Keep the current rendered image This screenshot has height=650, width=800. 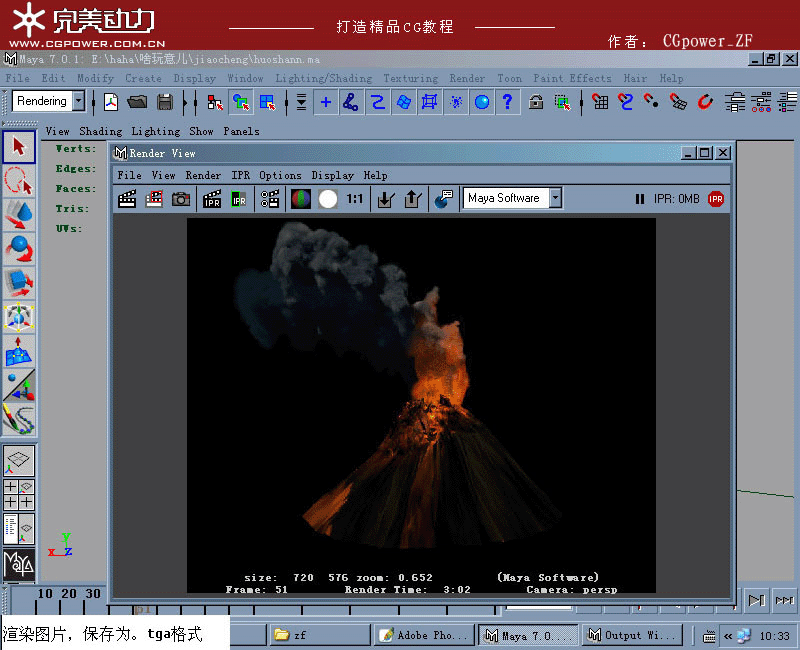[x=388, y=198]
